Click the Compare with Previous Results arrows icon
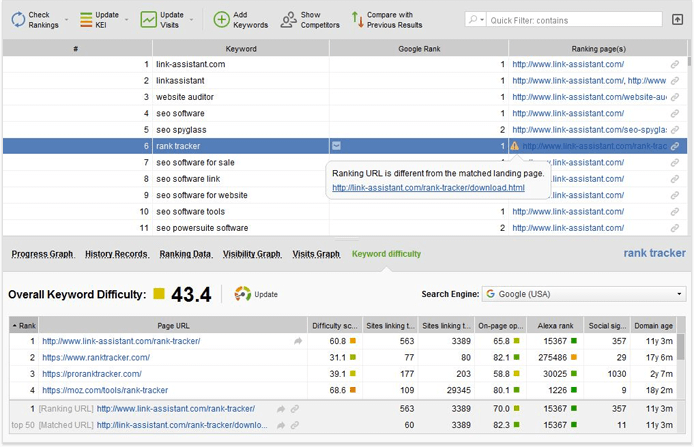 pyautogui.click(x=358, y=20)
